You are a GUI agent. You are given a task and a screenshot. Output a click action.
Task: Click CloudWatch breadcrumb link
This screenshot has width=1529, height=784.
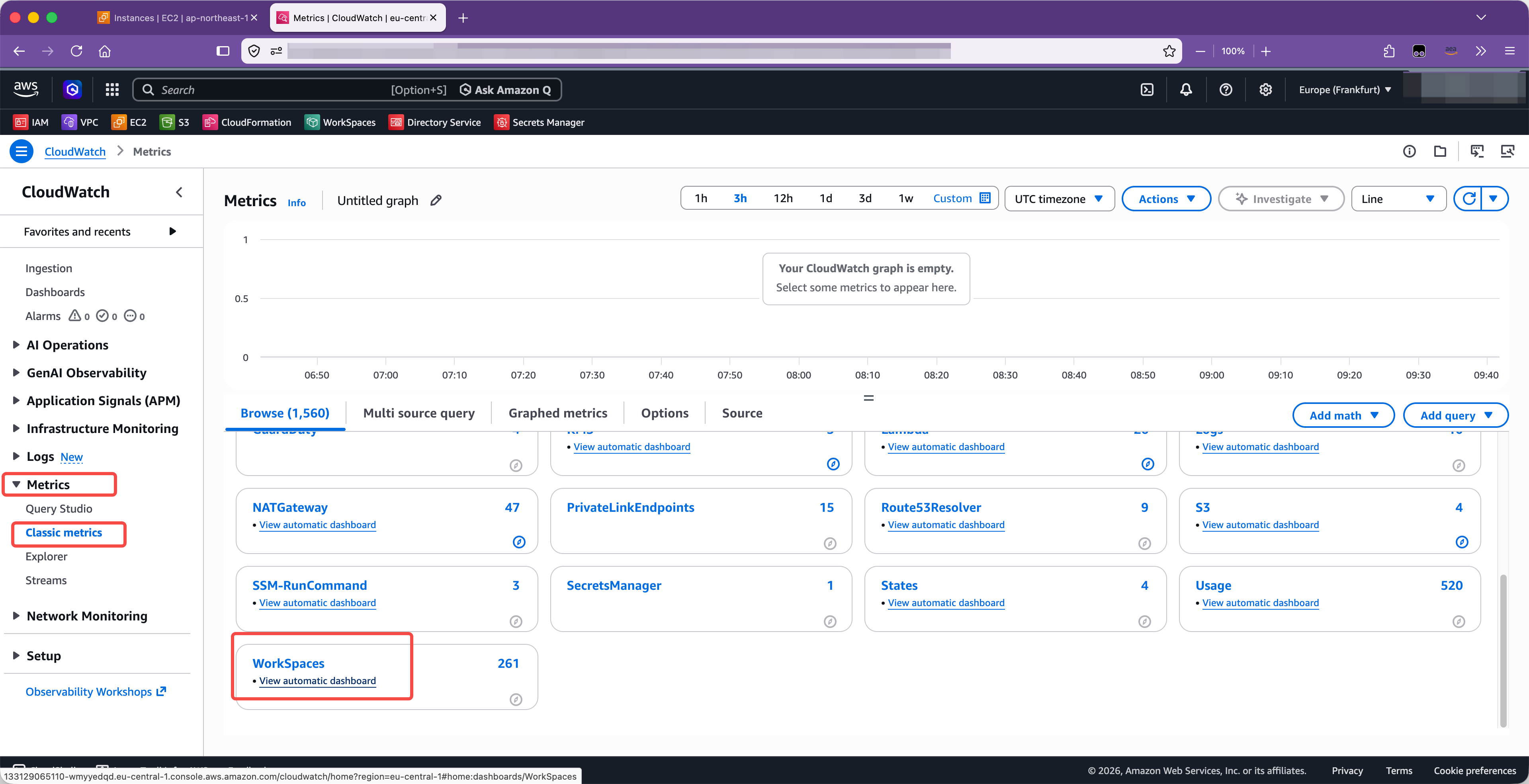point(75,151)
